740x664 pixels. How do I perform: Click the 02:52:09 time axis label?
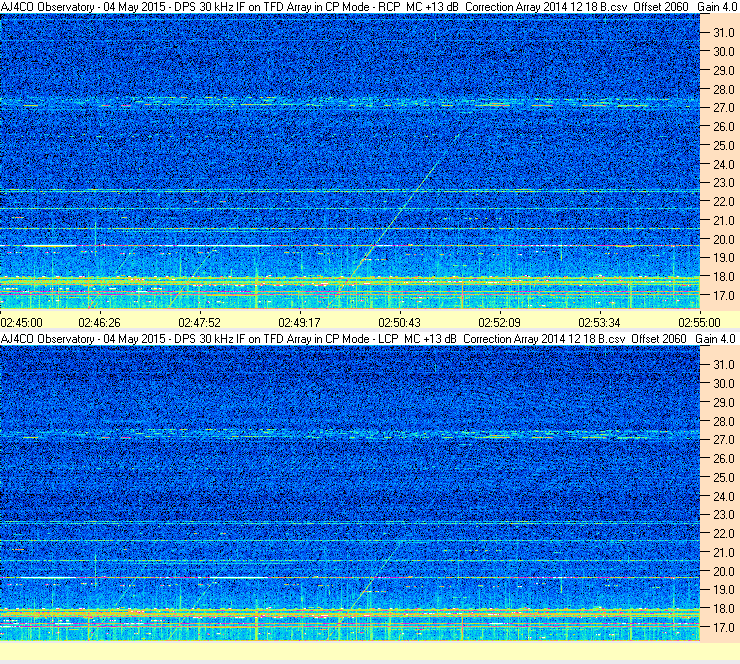point(499,323)
